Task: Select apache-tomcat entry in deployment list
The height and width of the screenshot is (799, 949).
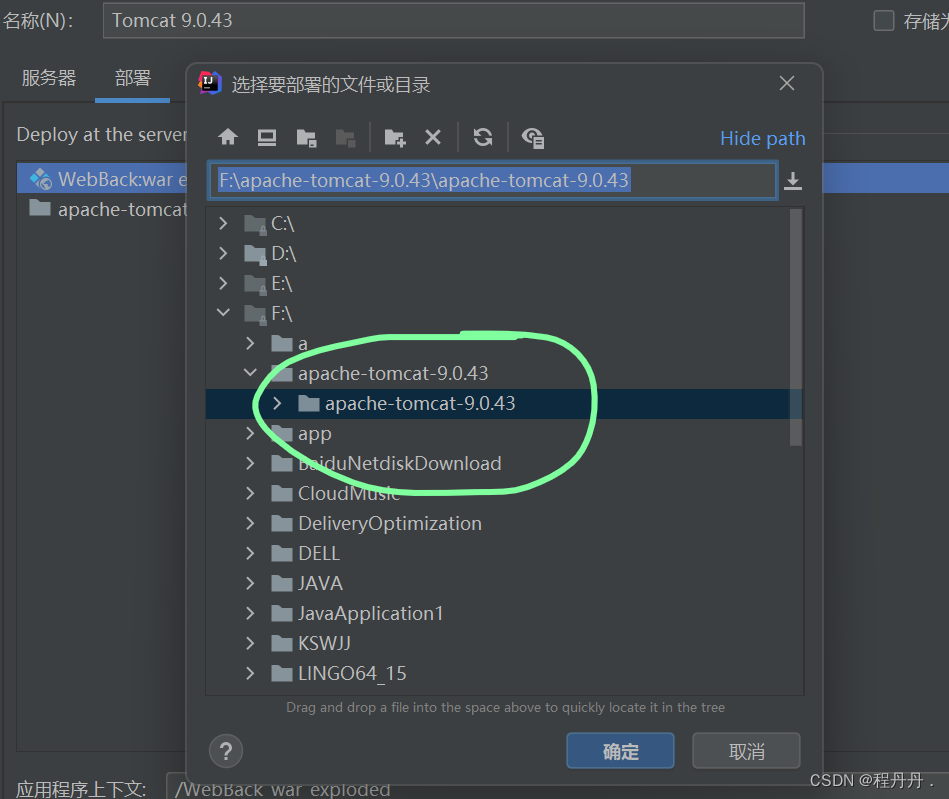Action: pyautogui.click(x=103, y=209)
